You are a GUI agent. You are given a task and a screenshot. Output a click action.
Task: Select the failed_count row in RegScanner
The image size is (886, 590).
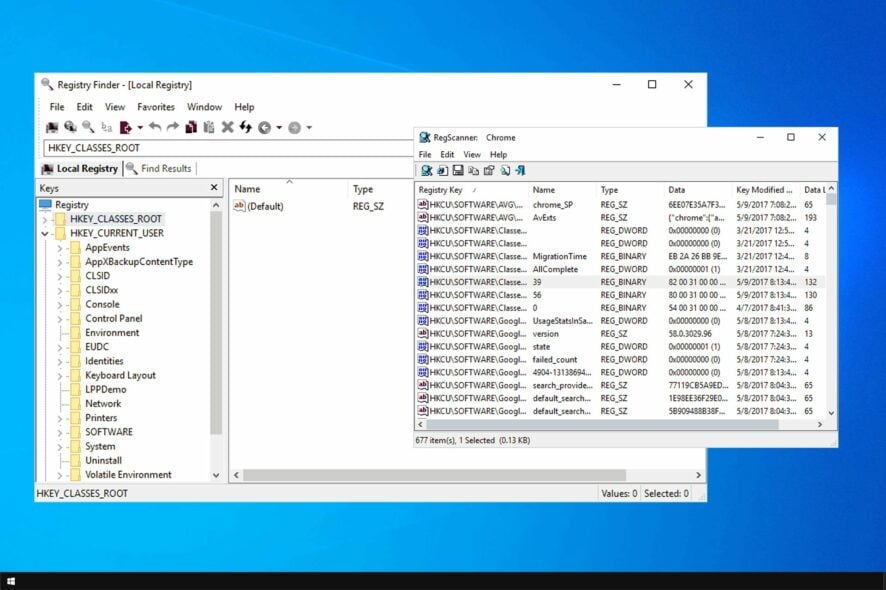pos(620,360)
